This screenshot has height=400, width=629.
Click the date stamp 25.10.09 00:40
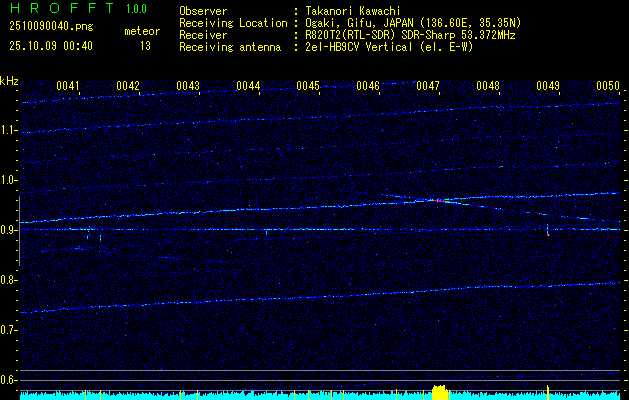tap(50, 46)
